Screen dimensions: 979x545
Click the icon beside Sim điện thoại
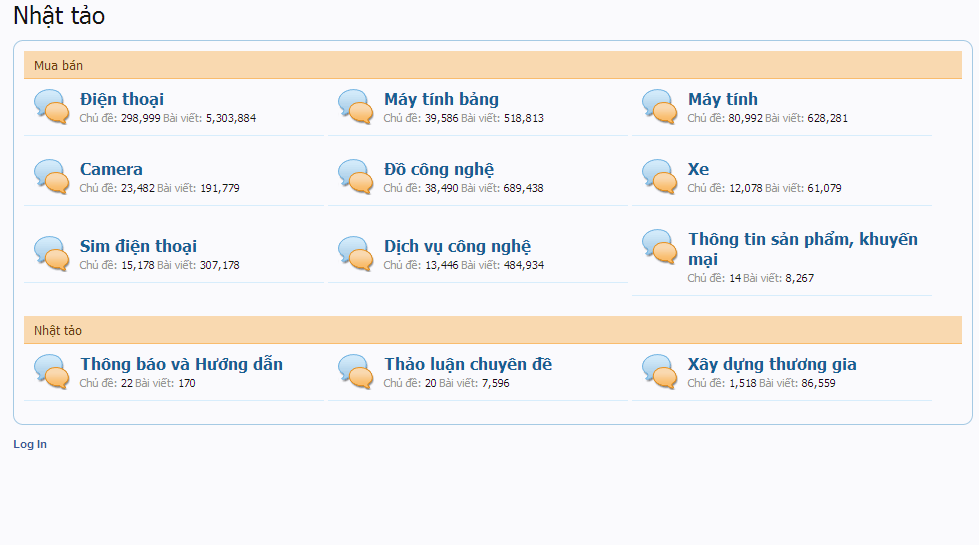[51, 253]
